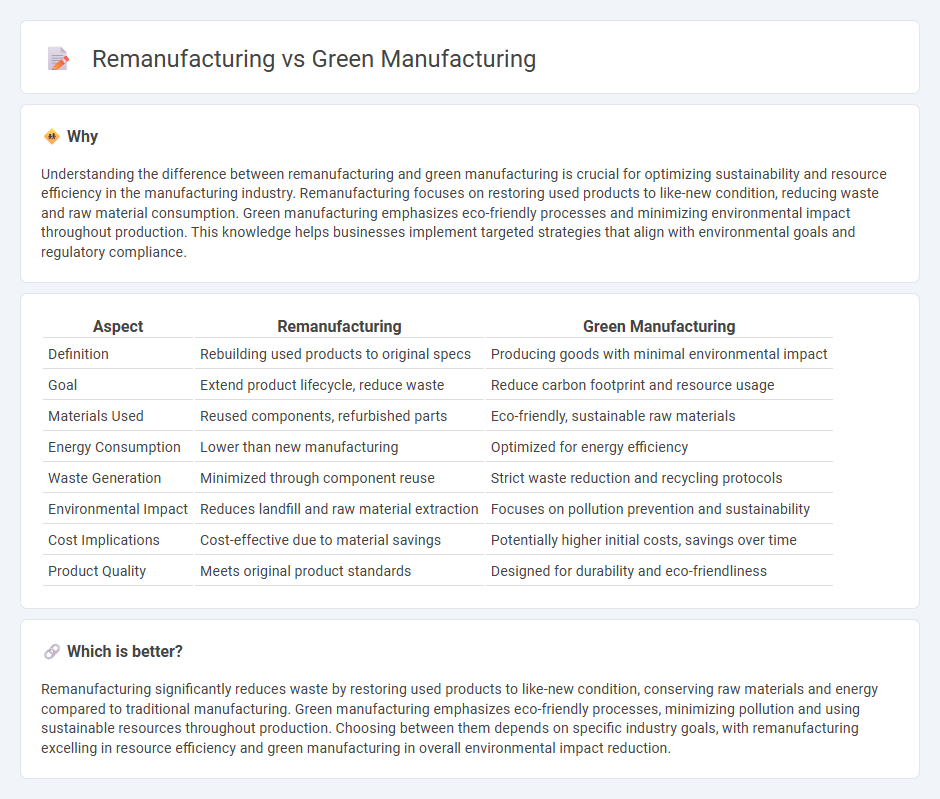
Task: Select the 'Which is better?' heading
Action: 125,652
